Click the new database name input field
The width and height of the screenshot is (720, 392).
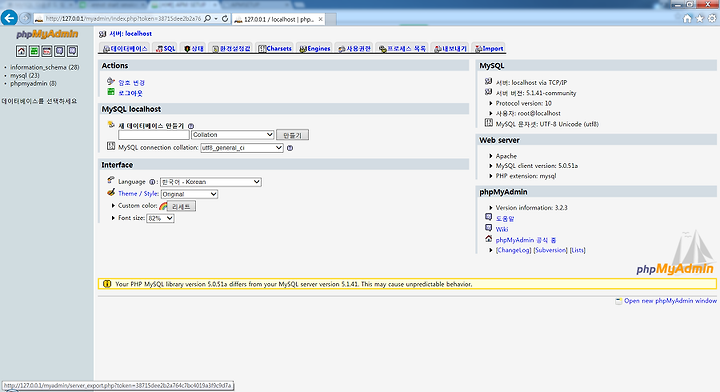(154, 135)
